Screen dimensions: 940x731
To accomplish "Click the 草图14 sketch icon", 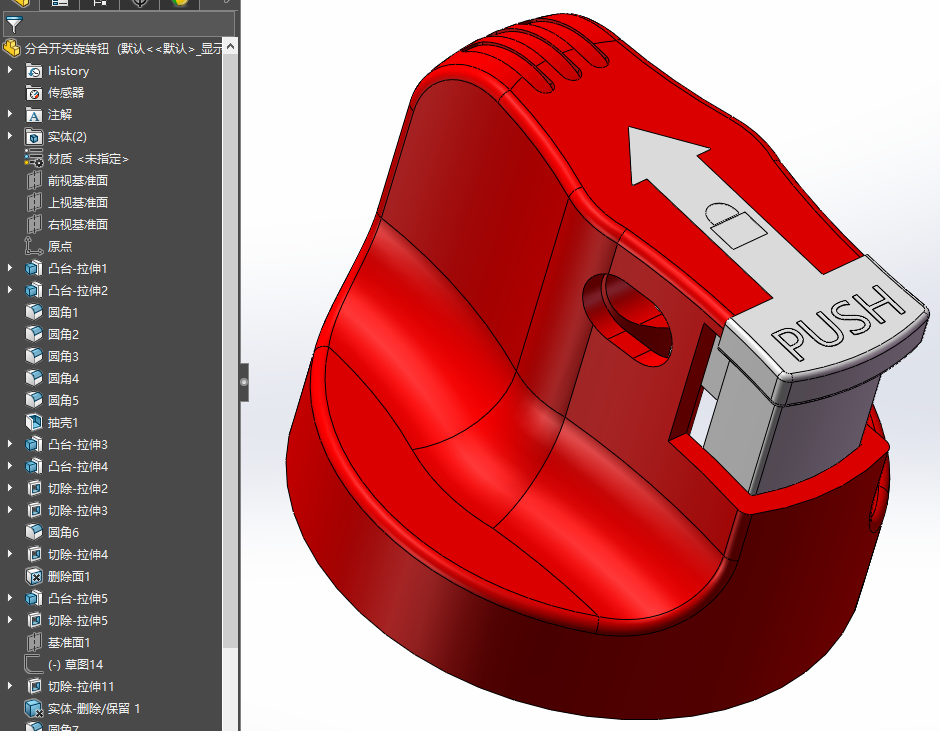I will click(34, 664).
